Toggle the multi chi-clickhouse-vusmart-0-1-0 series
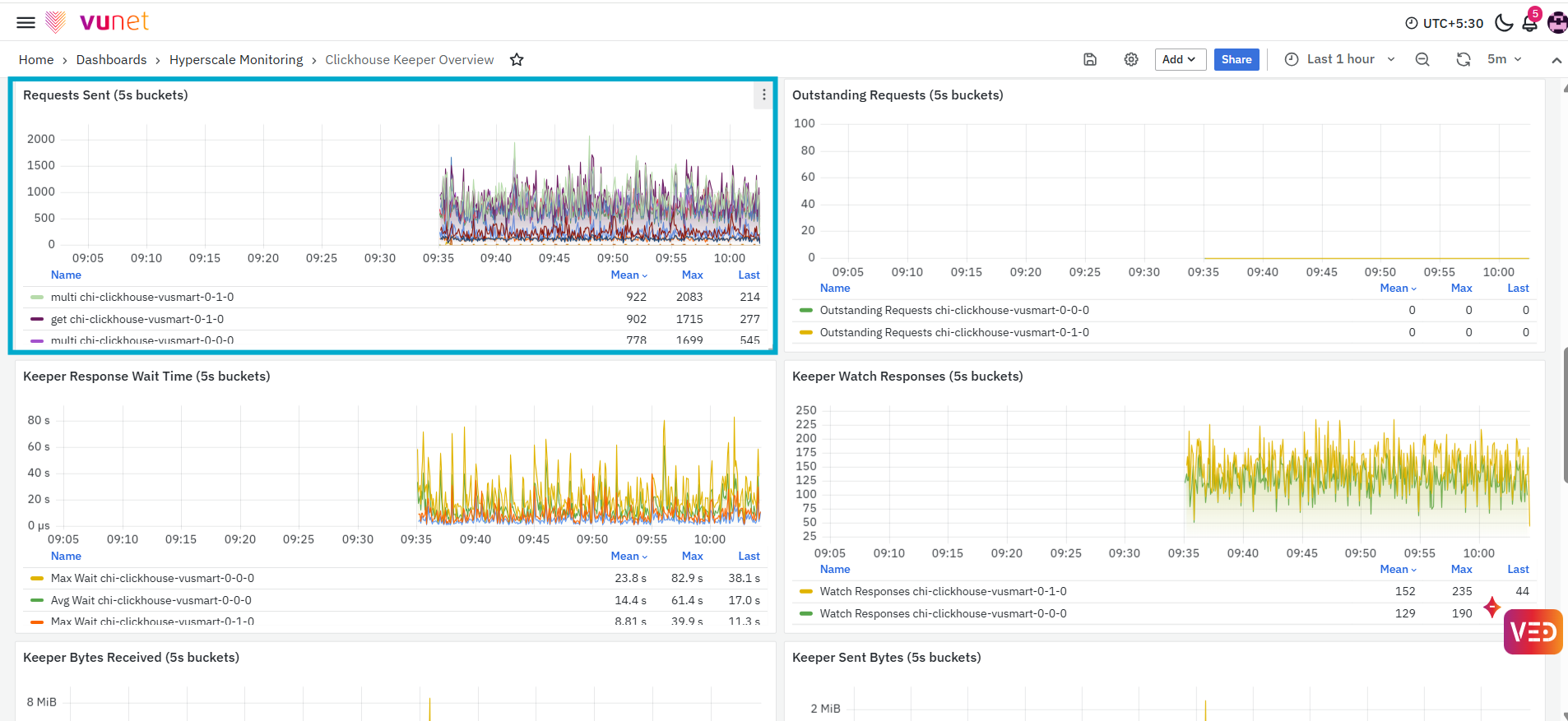 (142, 297)
